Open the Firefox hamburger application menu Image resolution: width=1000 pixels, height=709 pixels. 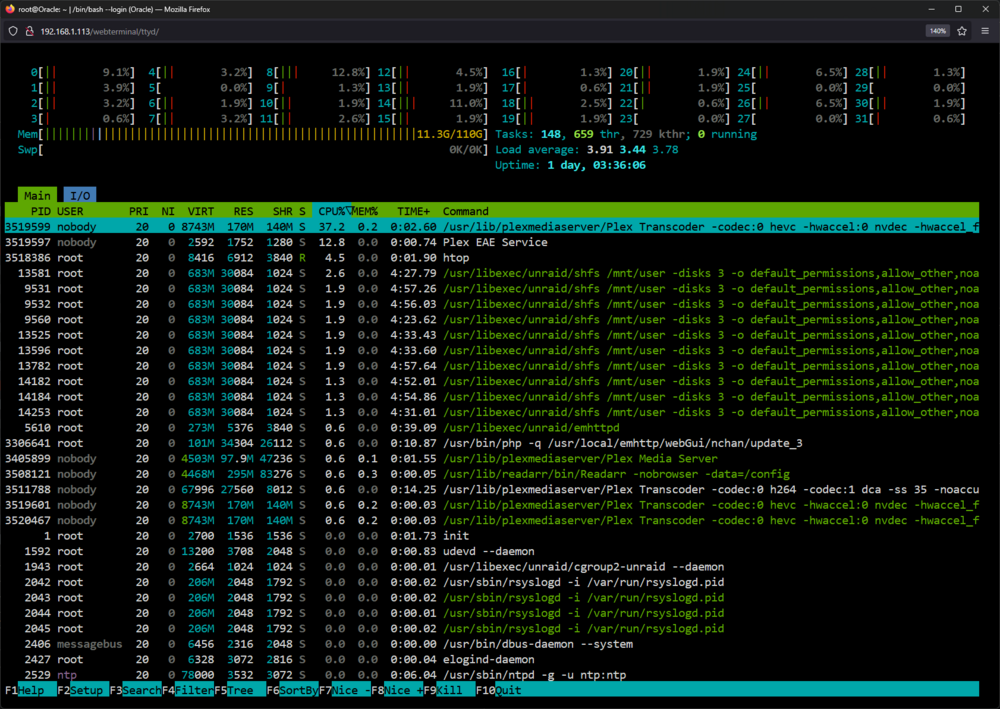(985, 31)
